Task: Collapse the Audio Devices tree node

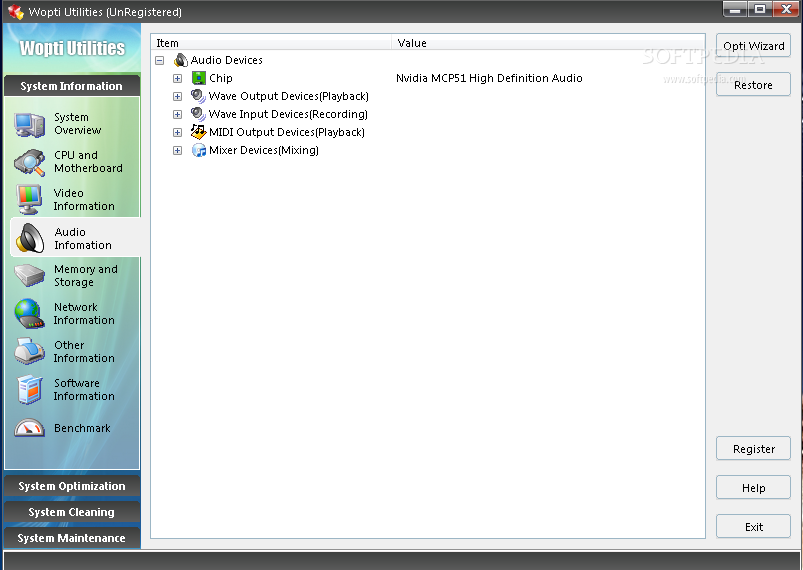Action: point(160,60)
